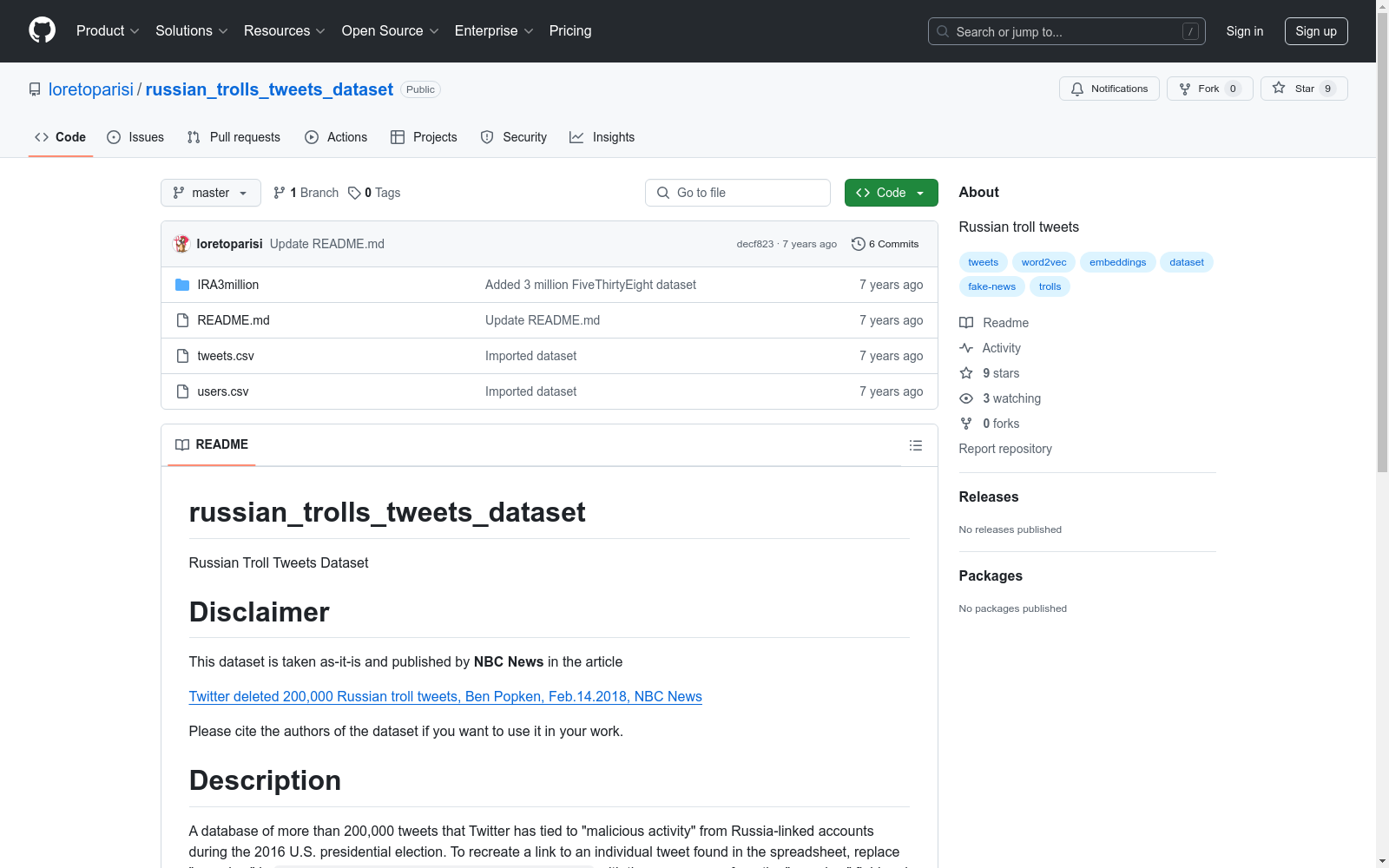Click the trolls topic tag
The image size is (1389, 868).
tap(1050, 286)
